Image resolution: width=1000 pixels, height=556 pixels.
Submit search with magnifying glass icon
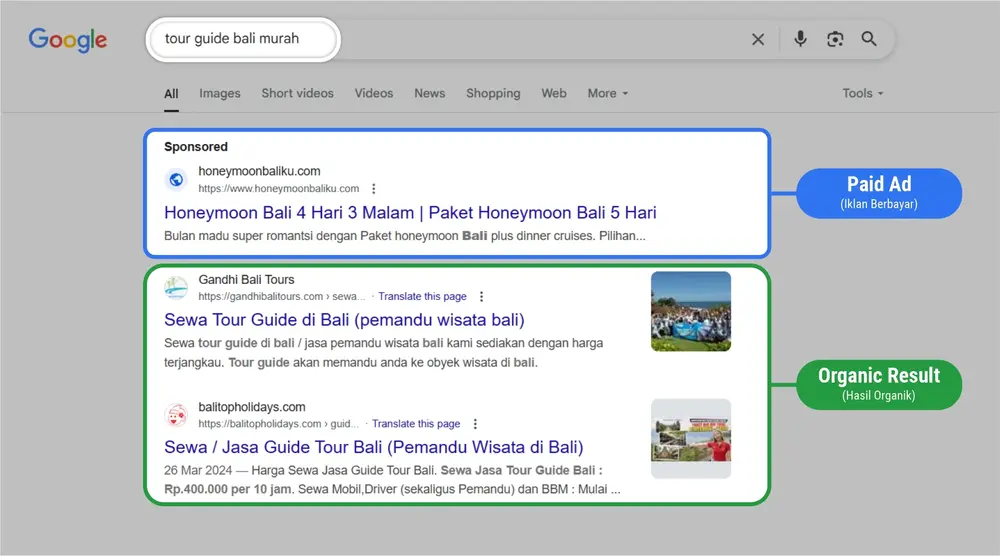click(x=869, y=39)
